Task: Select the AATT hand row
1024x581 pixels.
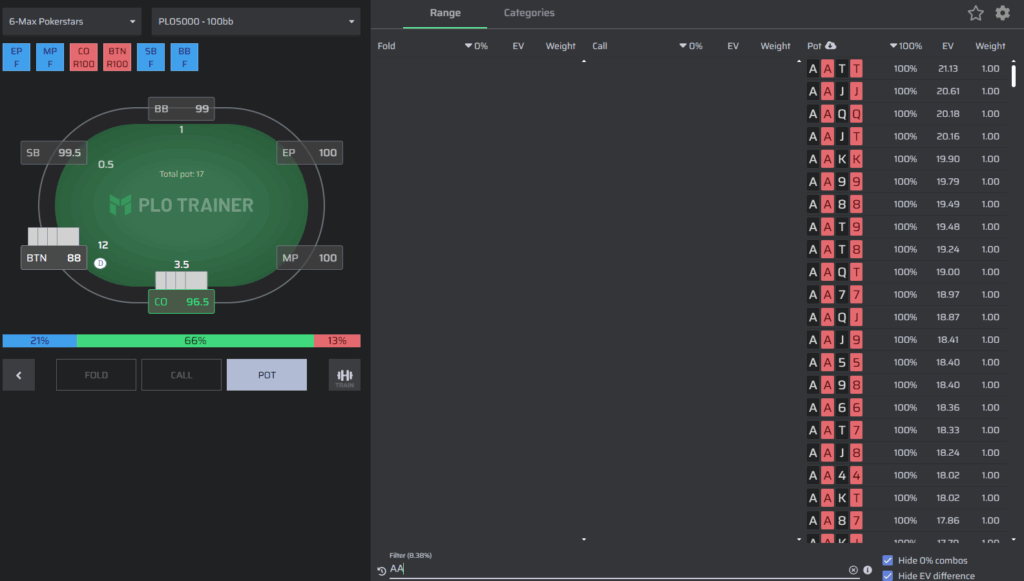Action: click(906, 69)
